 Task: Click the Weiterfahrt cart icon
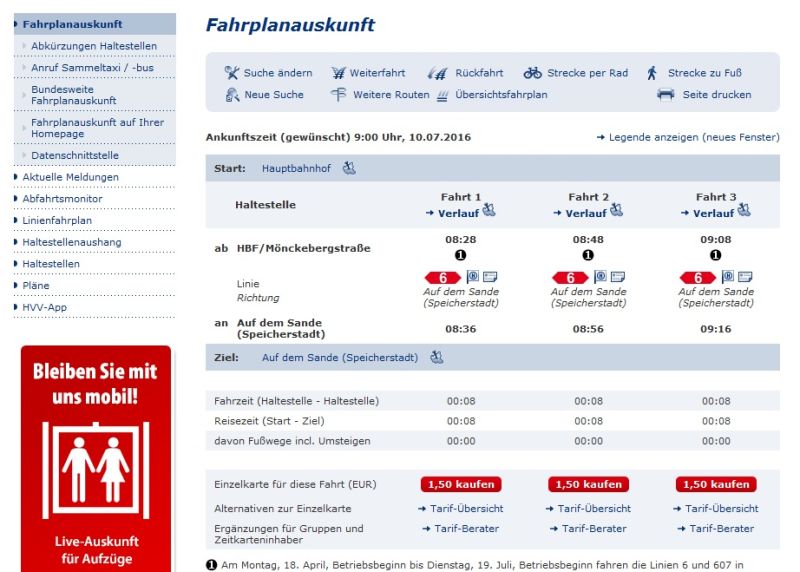tap(338, 73)
